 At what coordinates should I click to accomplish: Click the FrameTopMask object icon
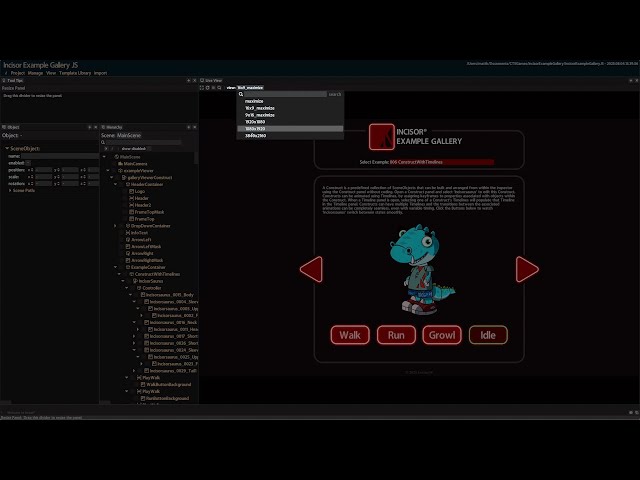click(131, 212)
